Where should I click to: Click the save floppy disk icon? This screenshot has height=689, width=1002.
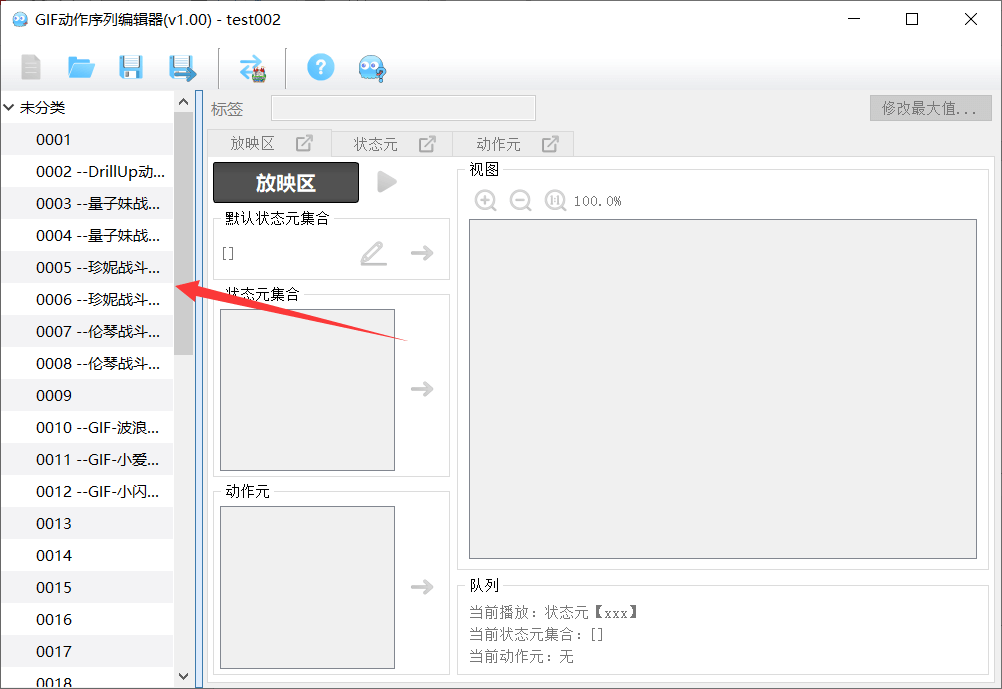tap(131, 68)
